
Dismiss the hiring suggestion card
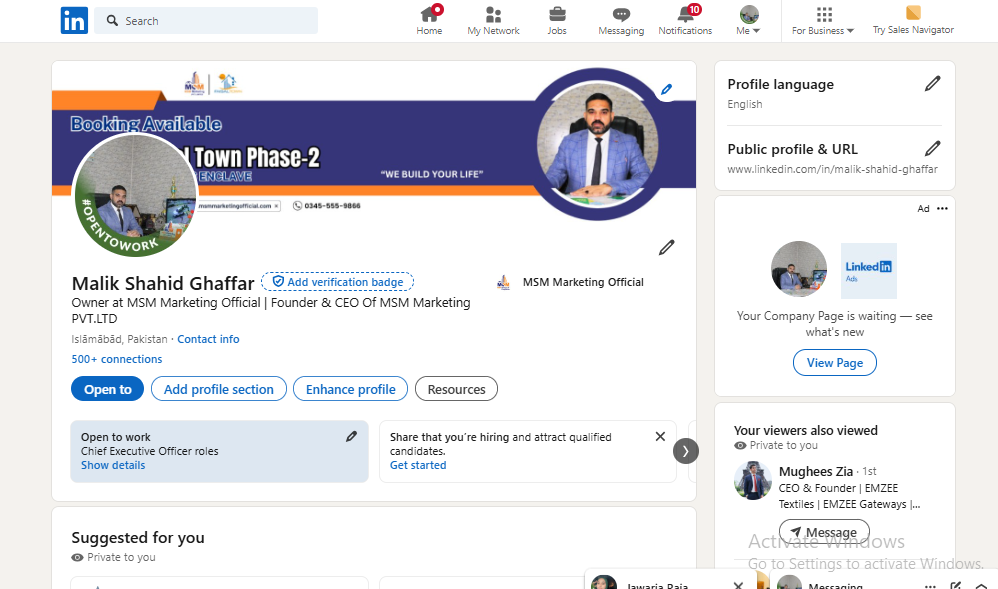click(x=660, y=437)
